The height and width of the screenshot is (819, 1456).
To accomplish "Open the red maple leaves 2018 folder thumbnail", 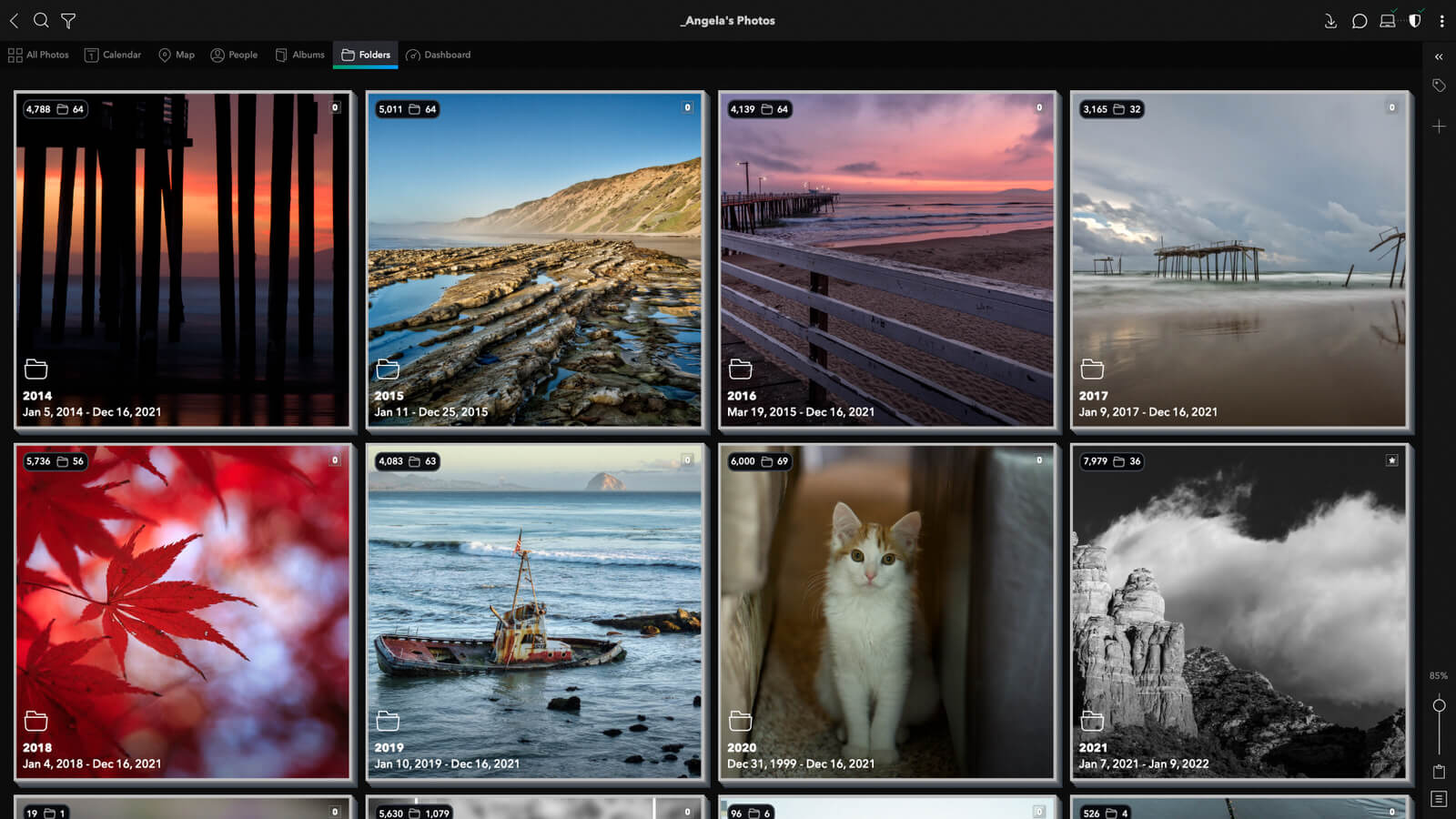I will (183, 612).
